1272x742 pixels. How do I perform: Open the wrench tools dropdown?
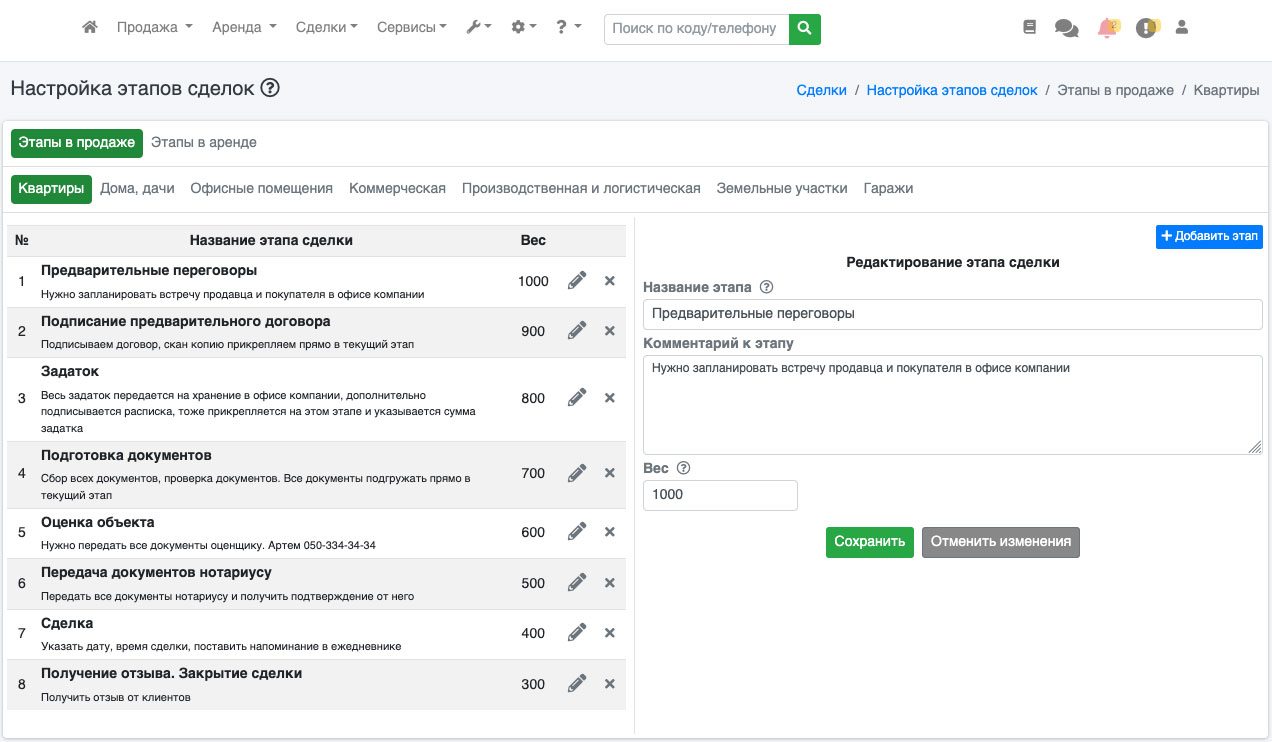pyautogui.click(x=479, y=28)
